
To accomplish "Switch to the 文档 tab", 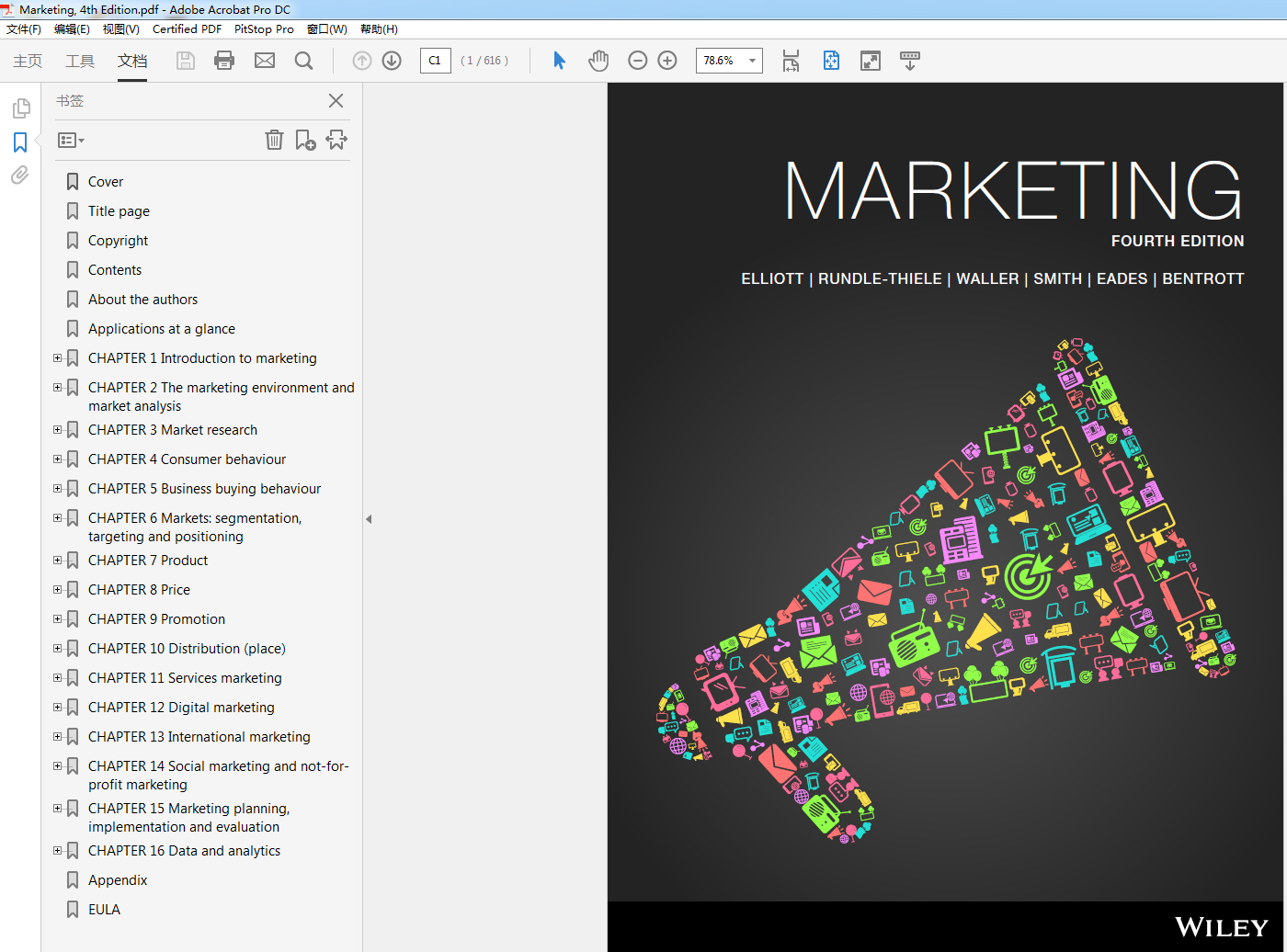I will [x=132, y=61].
